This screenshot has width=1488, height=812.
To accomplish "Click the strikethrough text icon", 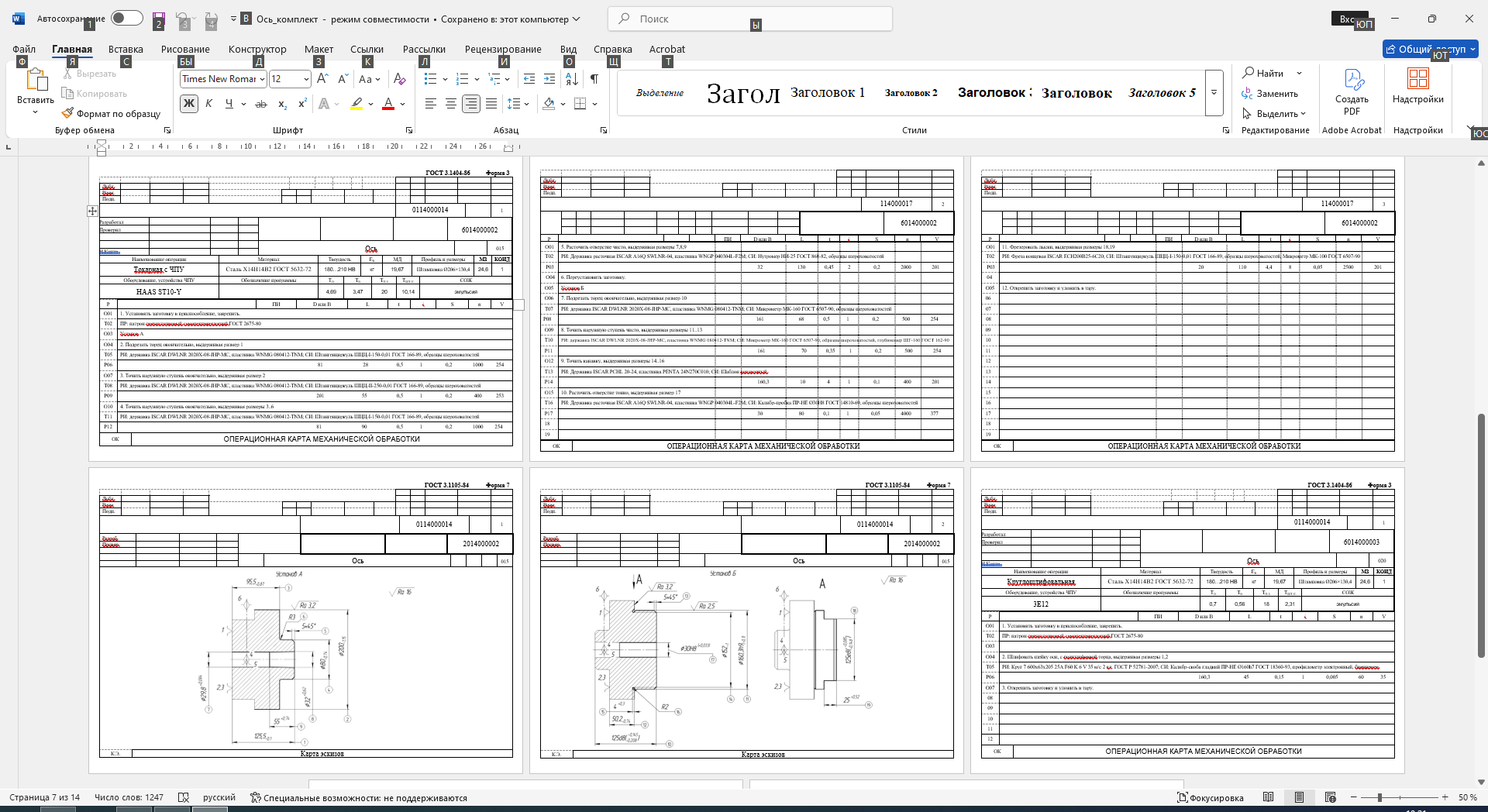I will [x=261, y=104].
